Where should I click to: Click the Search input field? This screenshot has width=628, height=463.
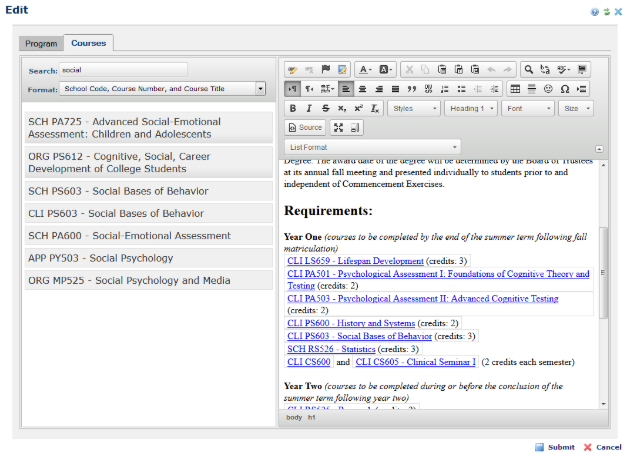tap(123, 70)
